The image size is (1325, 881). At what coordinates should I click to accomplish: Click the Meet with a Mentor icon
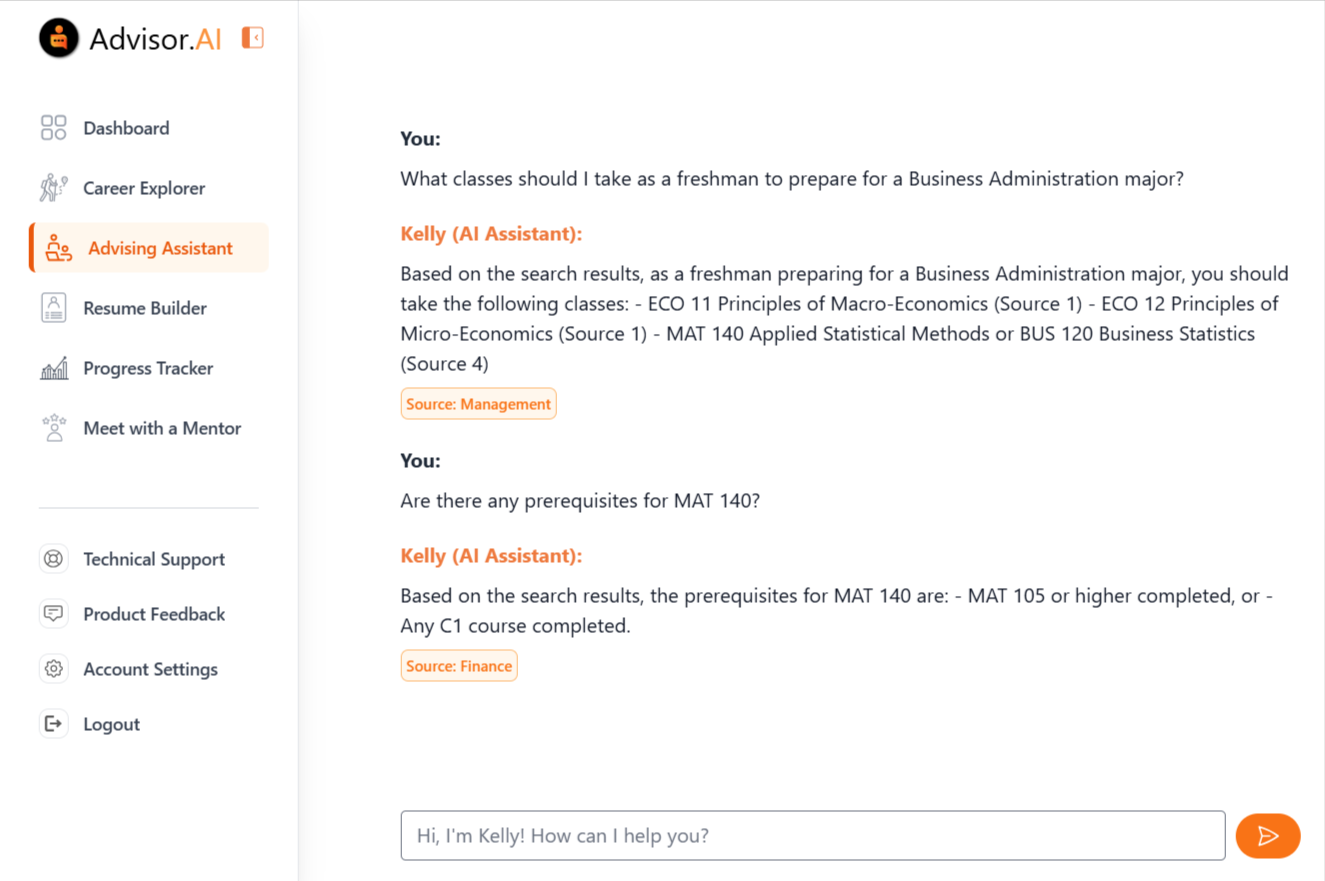[x=54, y=427]
